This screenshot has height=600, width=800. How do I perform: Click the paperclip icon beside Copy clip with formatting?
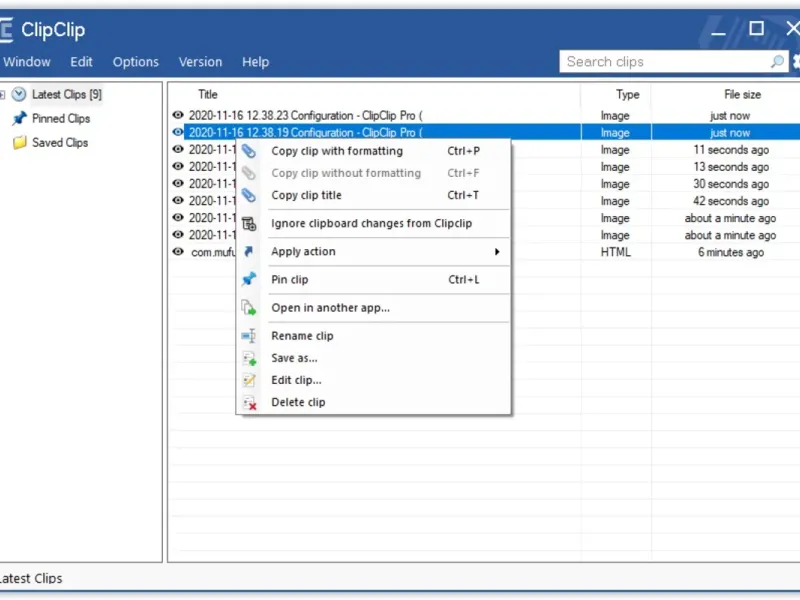pyautogui.click(x=249, y=151)
